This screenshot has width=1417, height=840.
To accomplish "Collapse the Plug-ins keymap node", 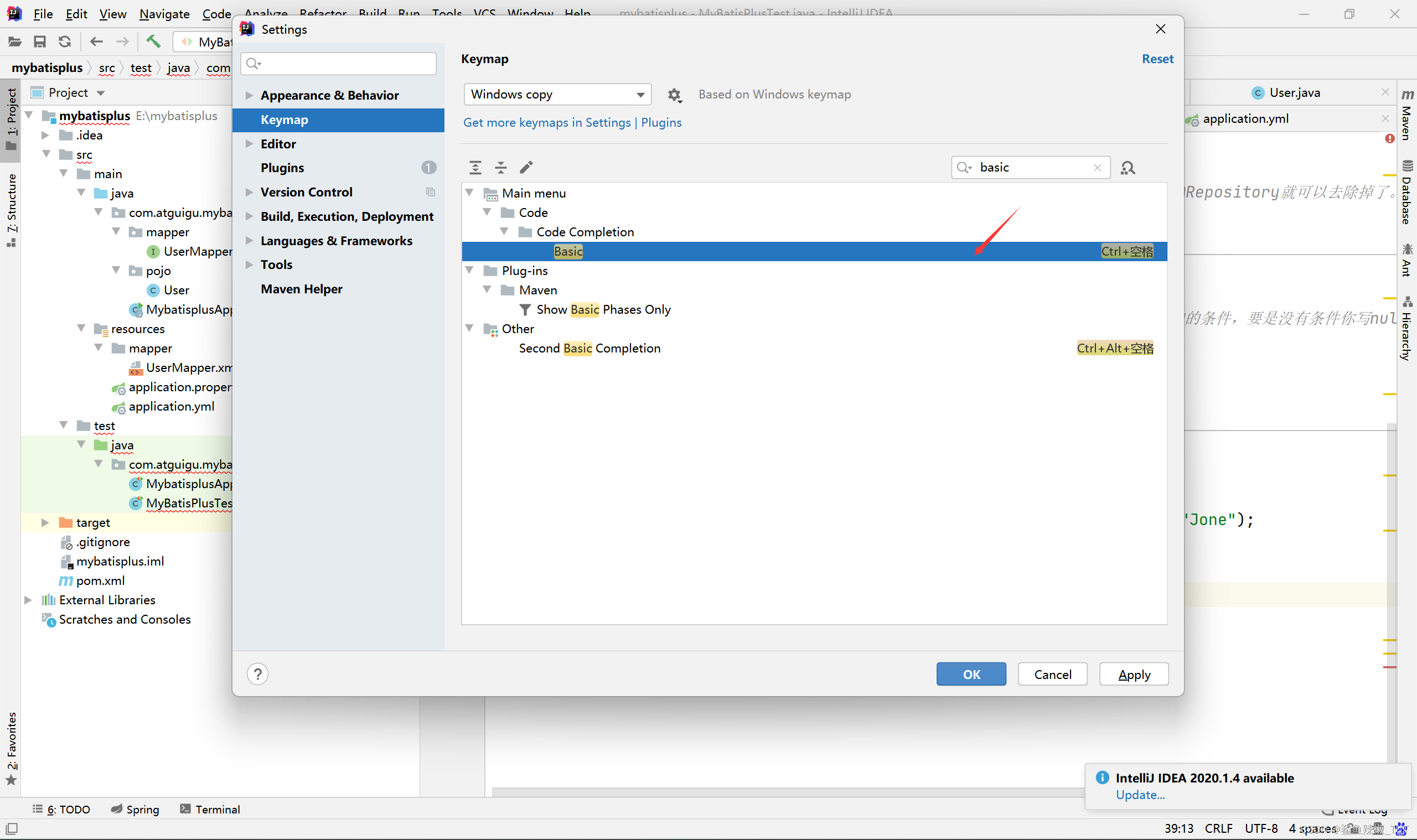I will coord(469,270).
